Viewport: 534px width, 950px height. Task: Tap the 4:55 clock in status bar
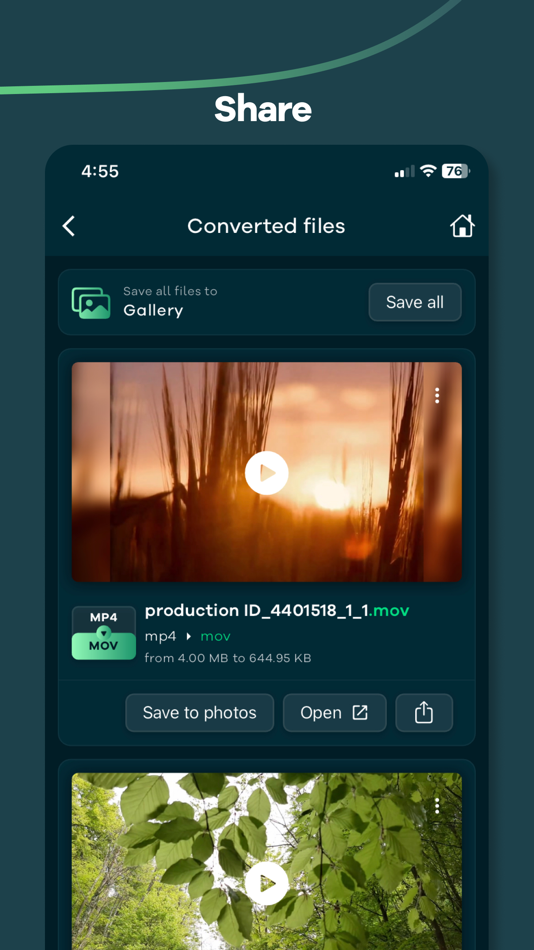click(x=100, y=171)
